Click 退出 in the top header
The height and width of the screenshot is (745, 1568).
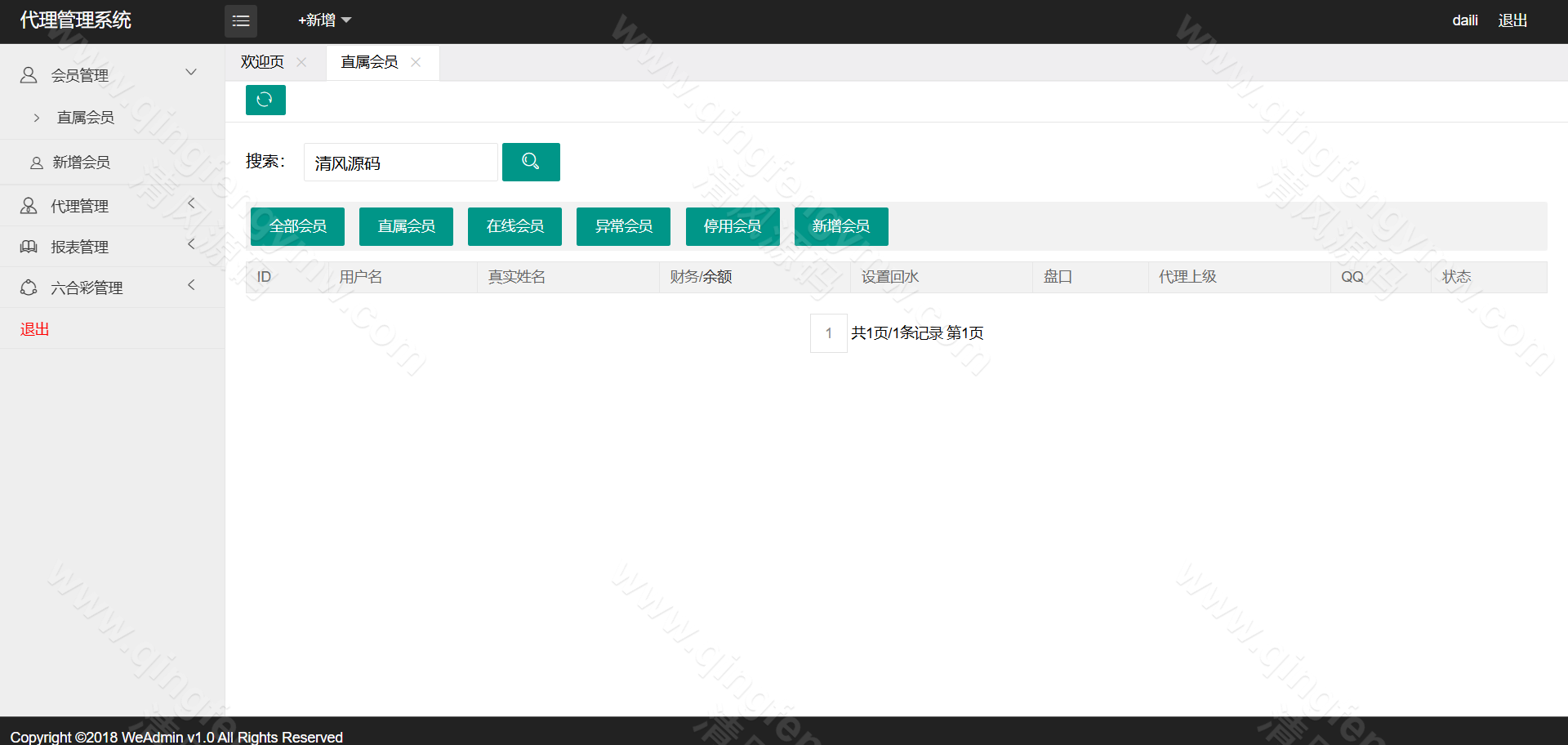(x=1512, y=20)
